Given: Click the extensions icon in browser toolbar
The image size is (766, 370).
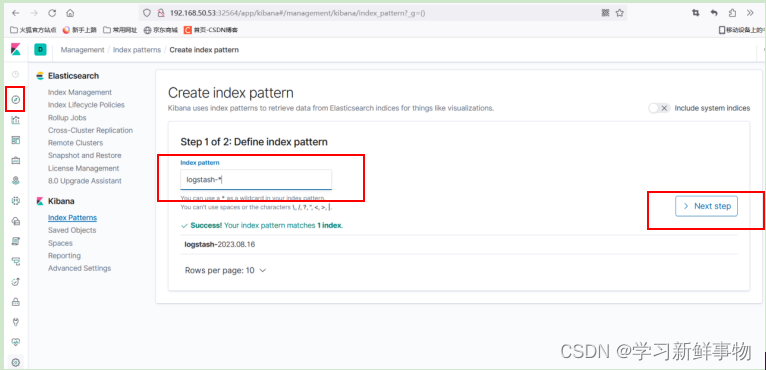Looking at the screenshot, I should [732, 13].
